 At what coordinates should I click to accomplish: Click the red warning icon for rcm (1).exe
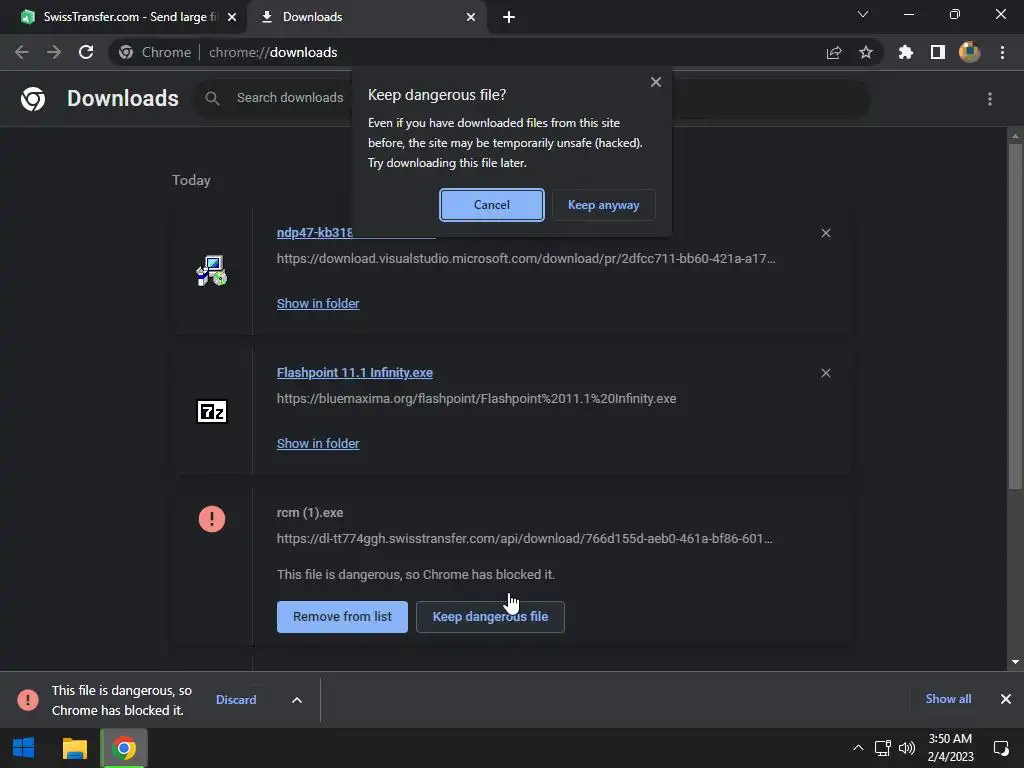coord(212,519)
